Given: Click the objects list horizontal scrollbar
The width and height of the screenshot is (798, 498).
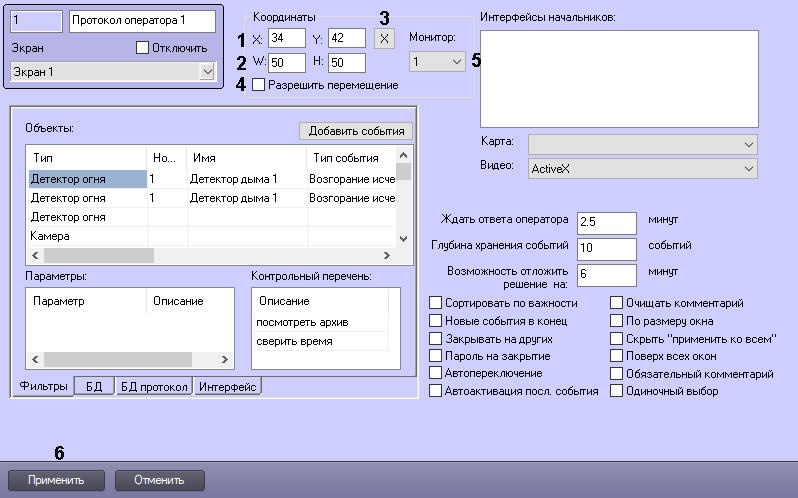Looking at the screenshot, I should (x=150, y=256).
